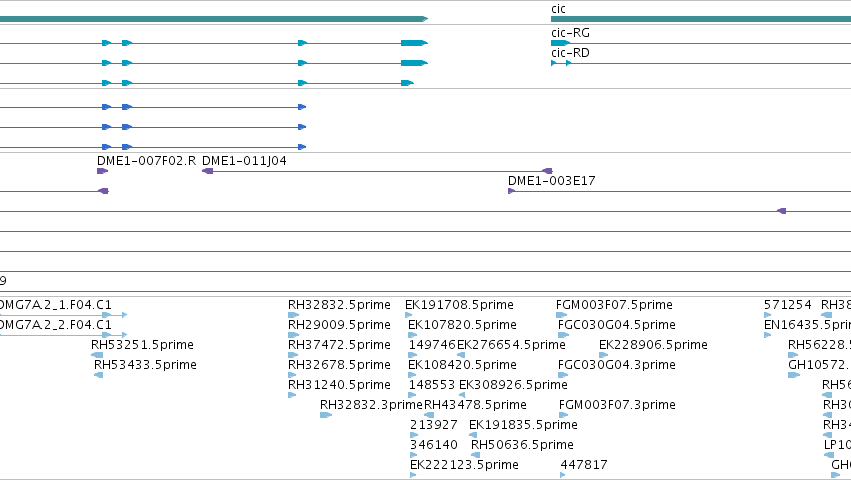Click the large terminal exon of top transcript

pyautogui.click(x=414, y=43)
